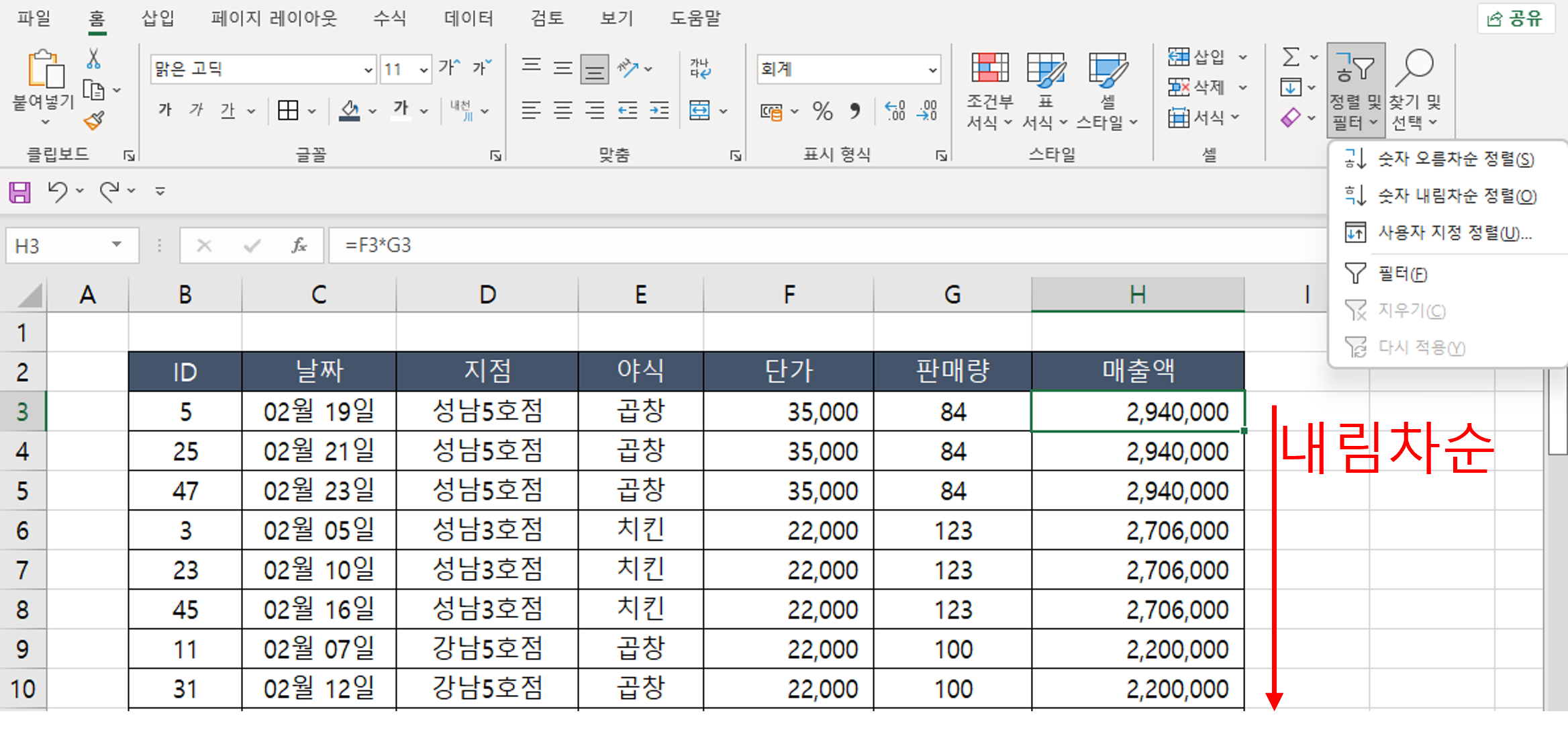Viewport: 1568px width, 730px height.
Task: Click the 서식 복사 format painter icon
Action: tap(94, 120)
